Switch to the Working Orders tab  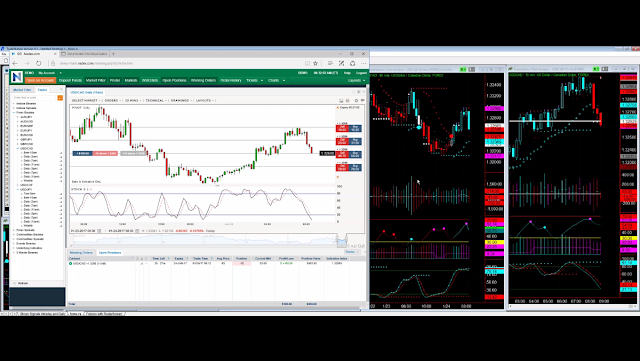tap(81, 252)
